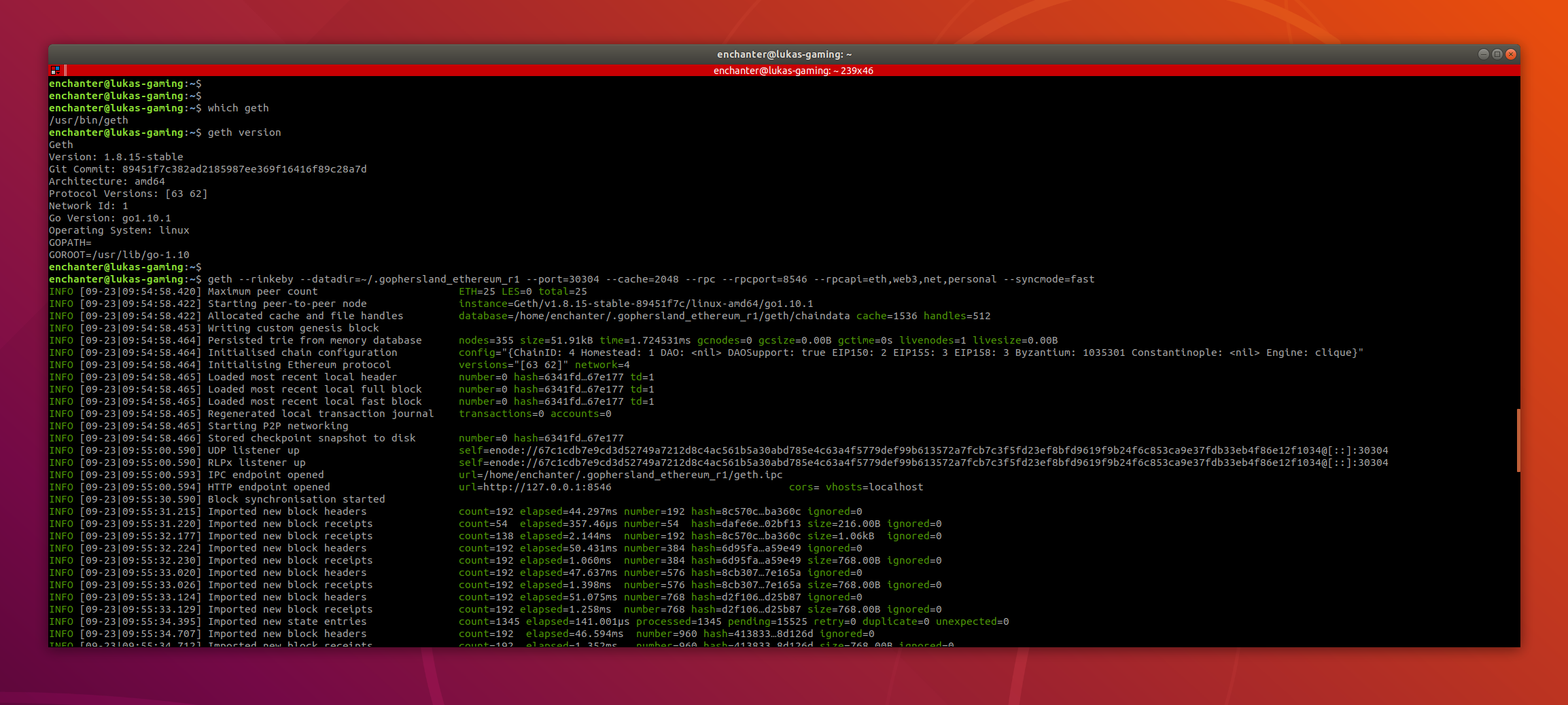Click the 'size=1.06kB' value

coord(841,536)
